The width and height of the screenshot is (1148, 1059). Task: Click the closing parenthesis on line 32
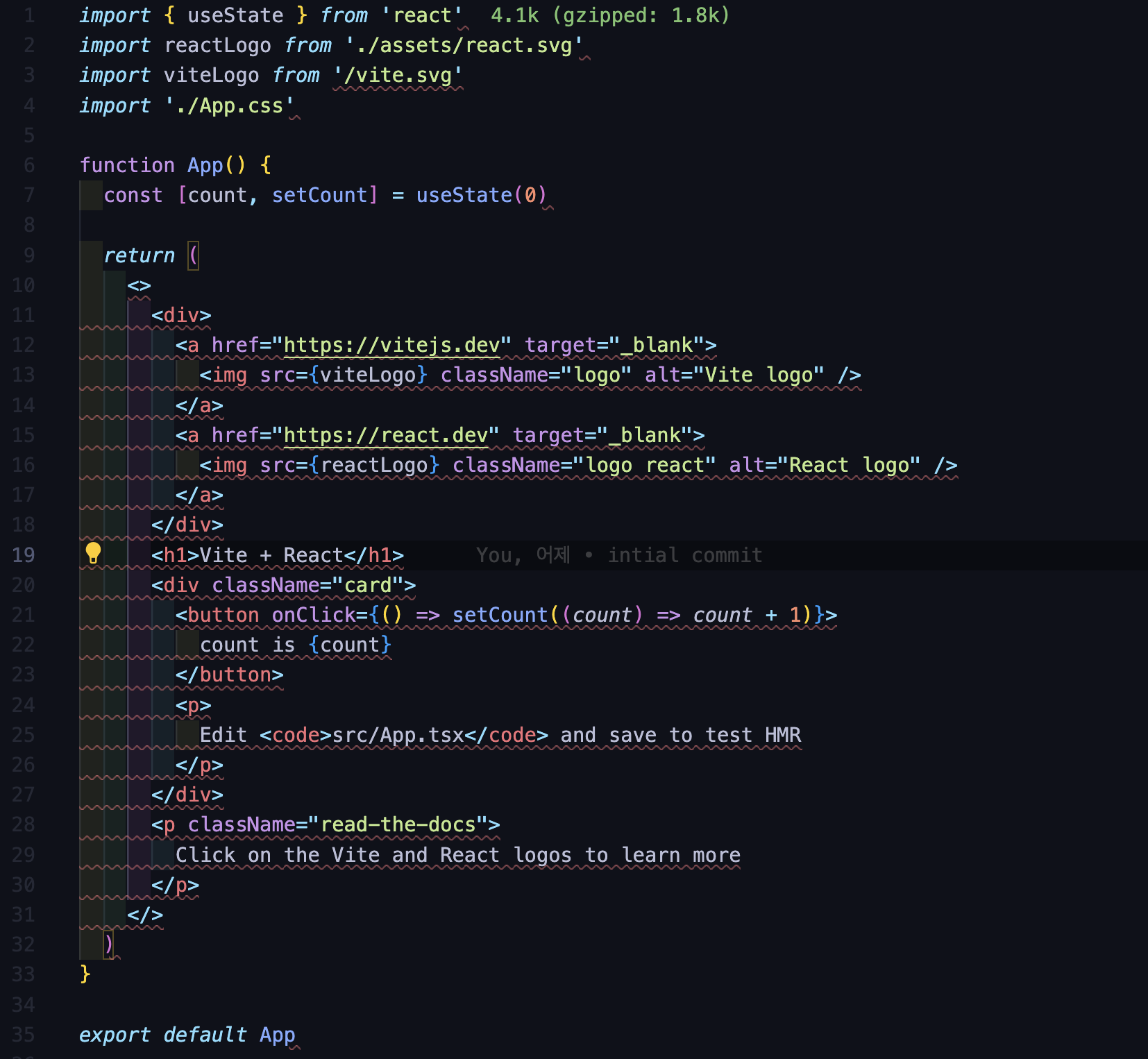(109, 944)
